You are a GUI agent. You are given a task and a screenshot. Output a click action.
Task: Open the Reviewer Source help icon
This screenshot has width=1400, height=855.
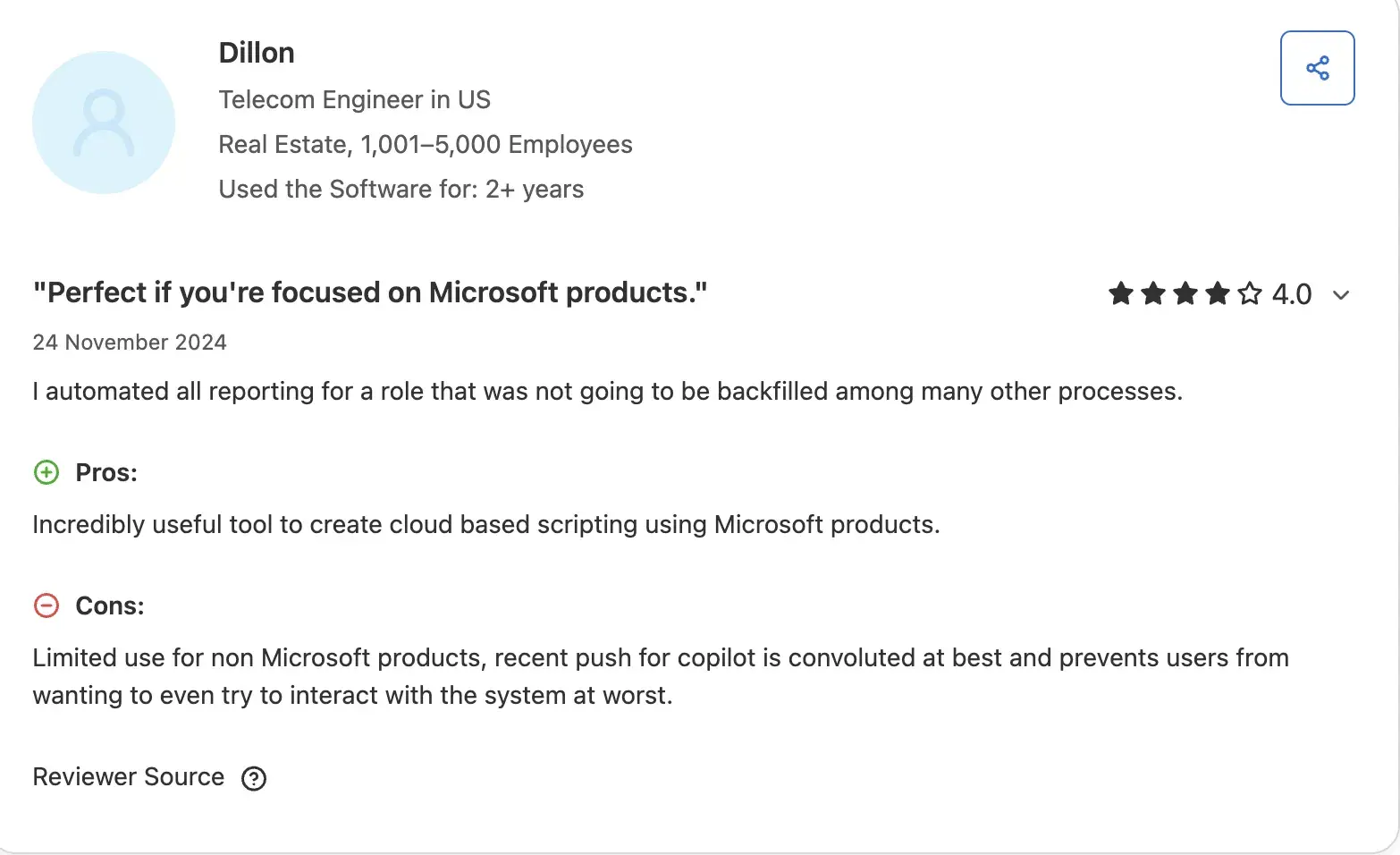254,778
